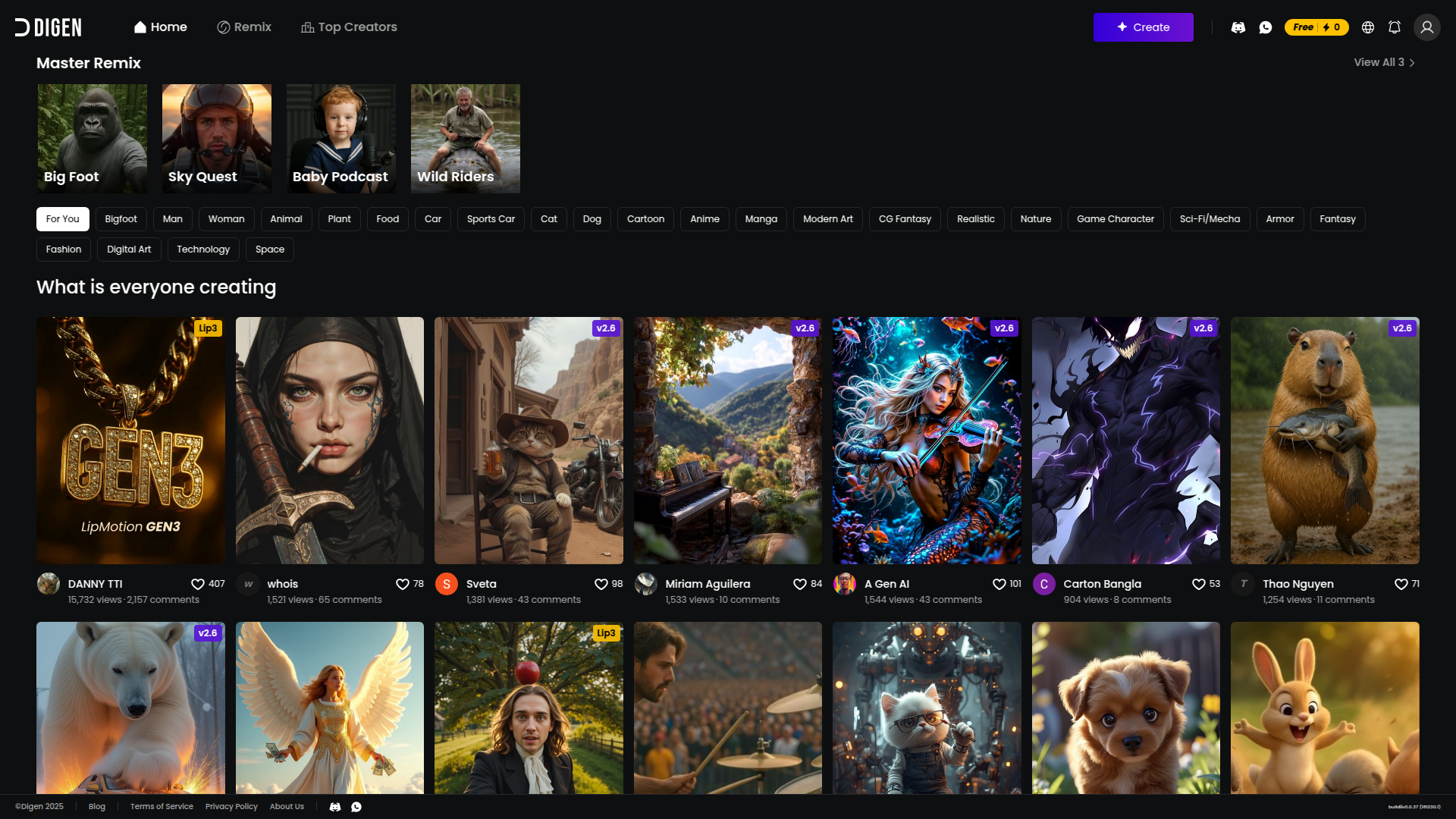Select the Sci-Fi/Mecha category filter

[1210, 219]
